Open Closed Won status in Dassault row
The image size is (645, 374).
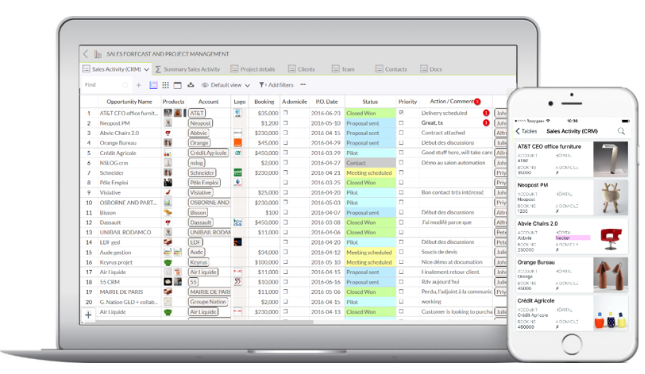pos(370,223)
